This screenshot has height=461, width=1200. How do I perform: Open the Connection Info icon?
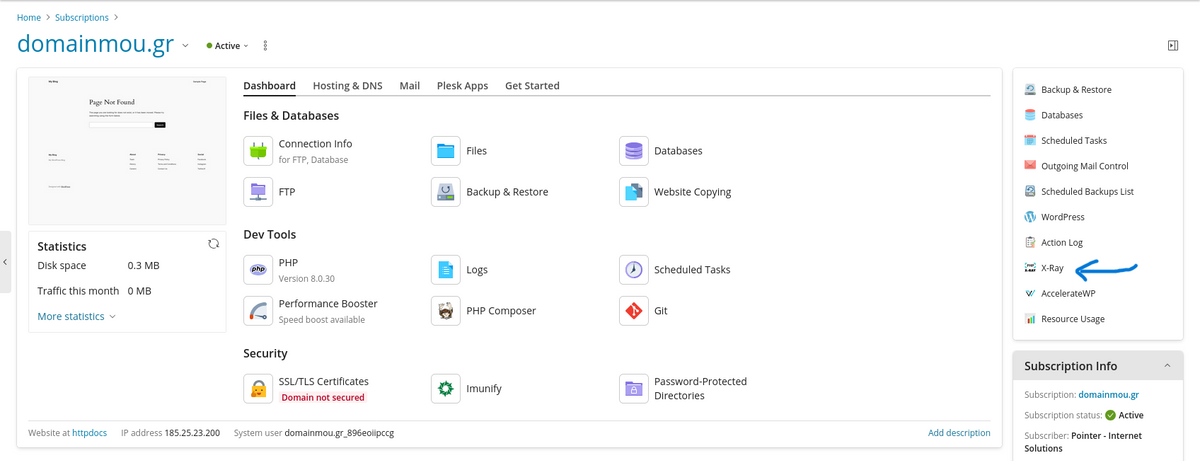pyautogui.click(x=258, y=151)
